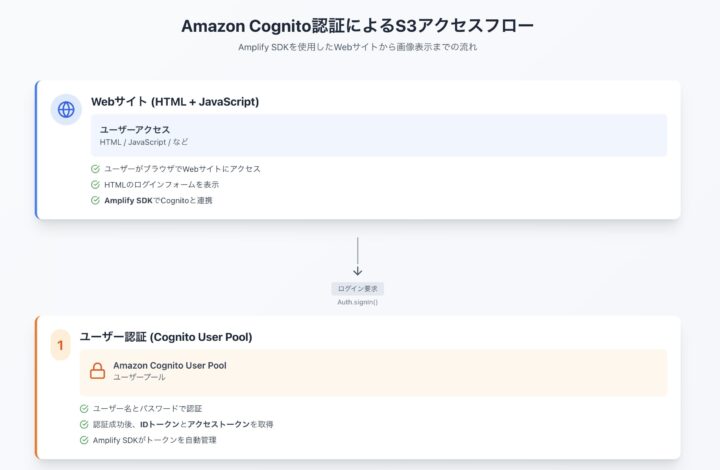Viewport: 720px width, 470px height.
Task: Click the HTML / JavaScript / など subtext
Action: click(x=143, y=142)
